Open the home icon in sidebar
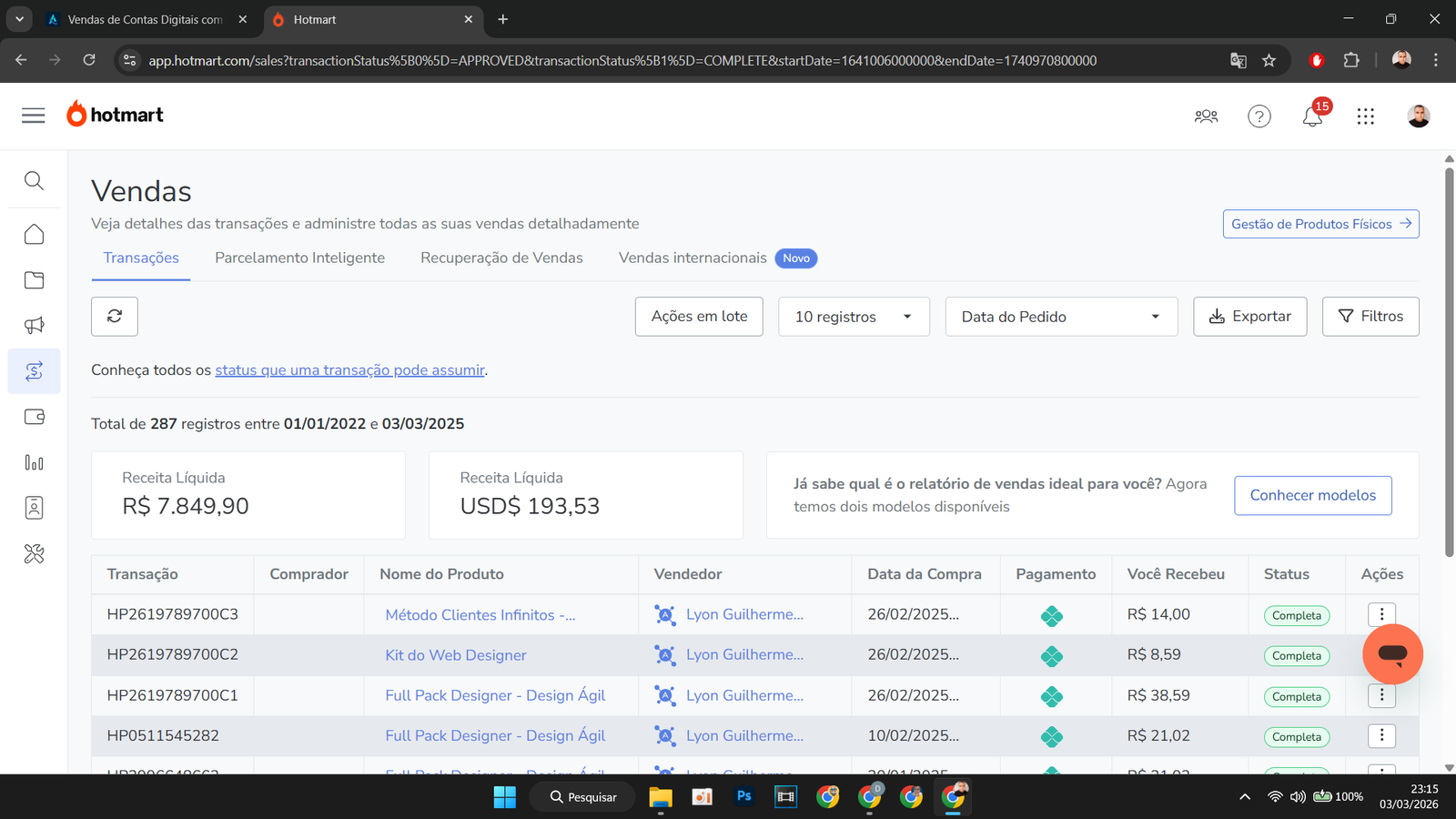 point(34,235)
